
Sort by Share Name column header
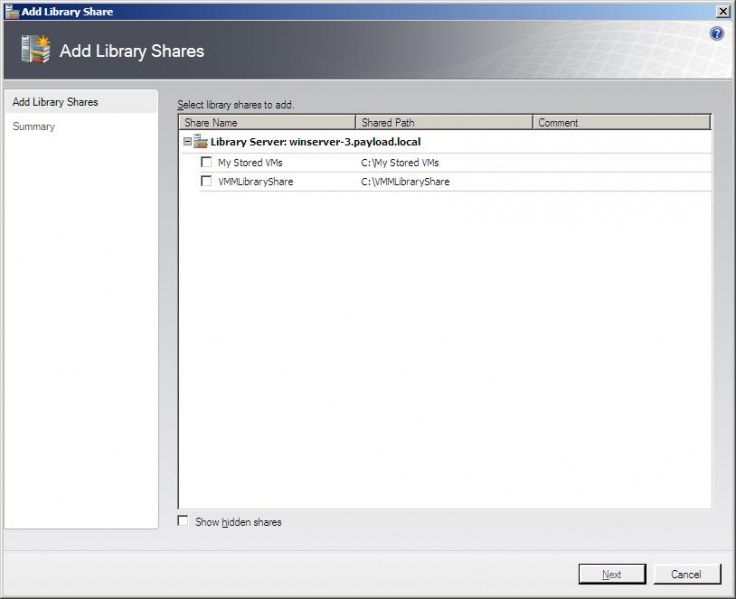point(267,123)
